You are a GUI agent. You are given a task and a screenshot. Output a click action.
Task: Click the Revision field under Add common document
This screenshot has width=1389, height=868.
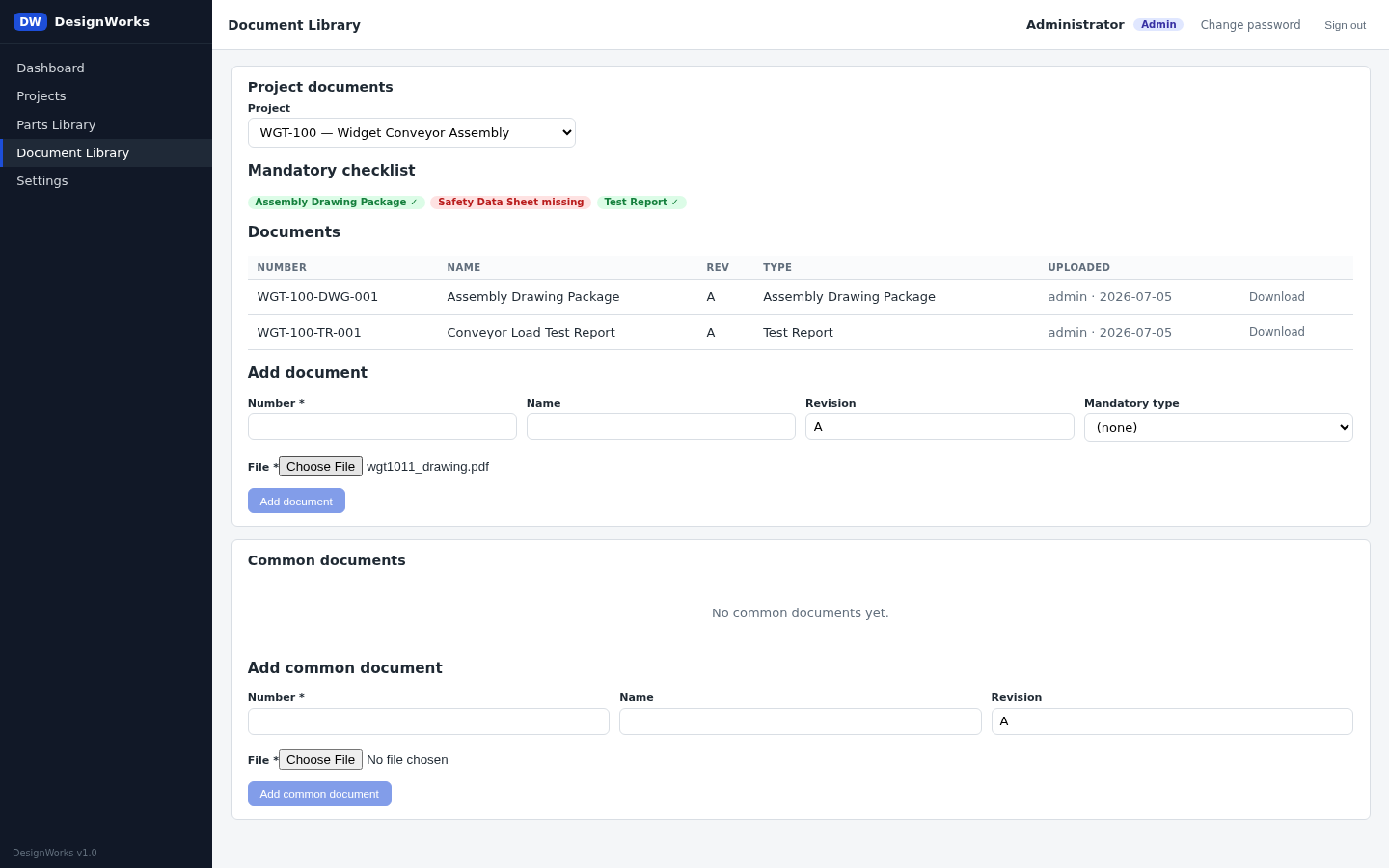[1172, 721]
